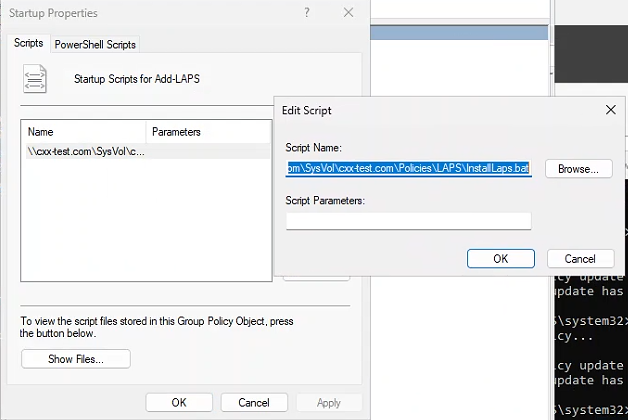Screen dimensions: 628x420
Task: Click into the Script Name field
Action: coord(408,169)
